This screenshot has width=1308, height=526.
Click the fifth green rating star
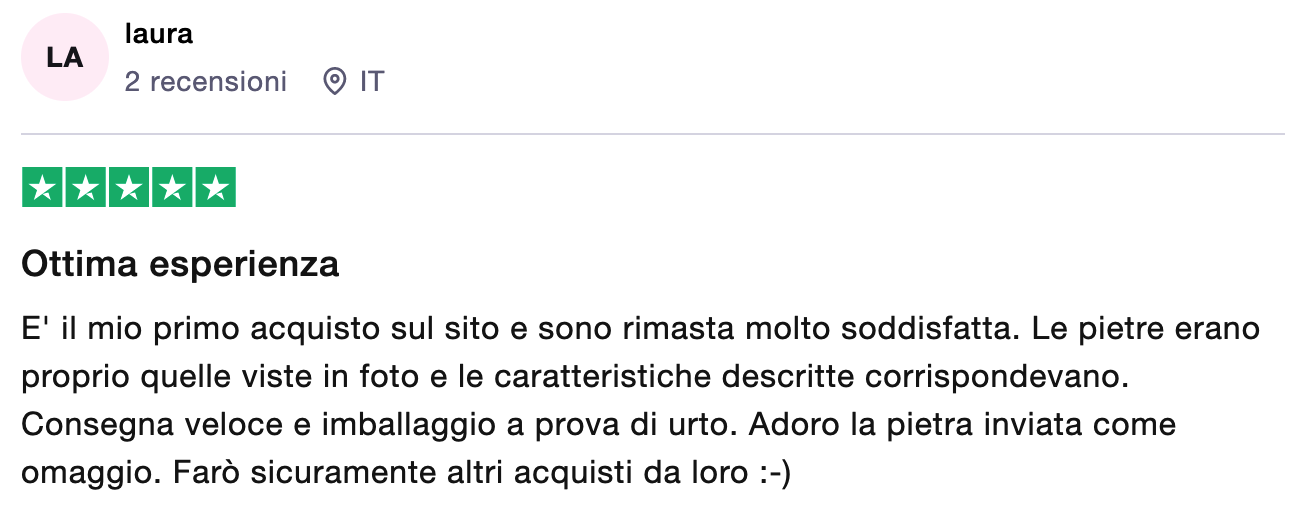(215, 188)
